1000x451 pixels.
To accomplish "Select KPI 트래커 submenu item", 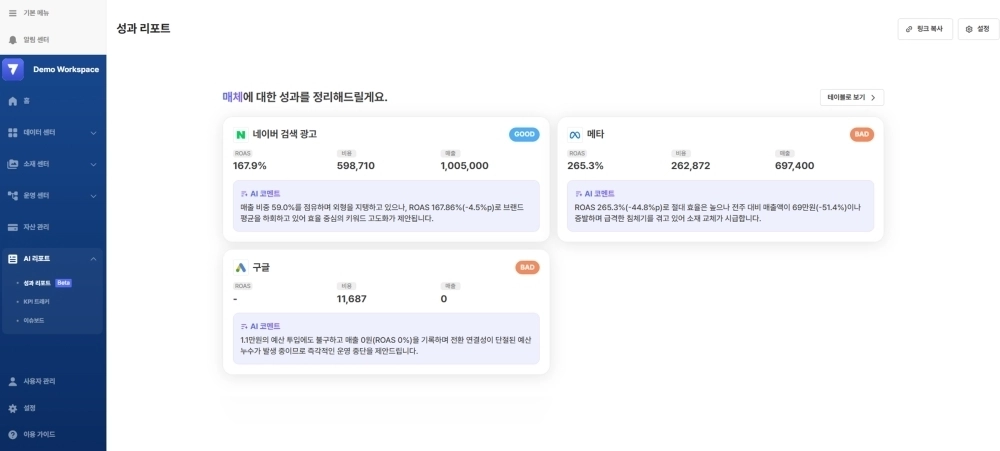I will [36, 301].
